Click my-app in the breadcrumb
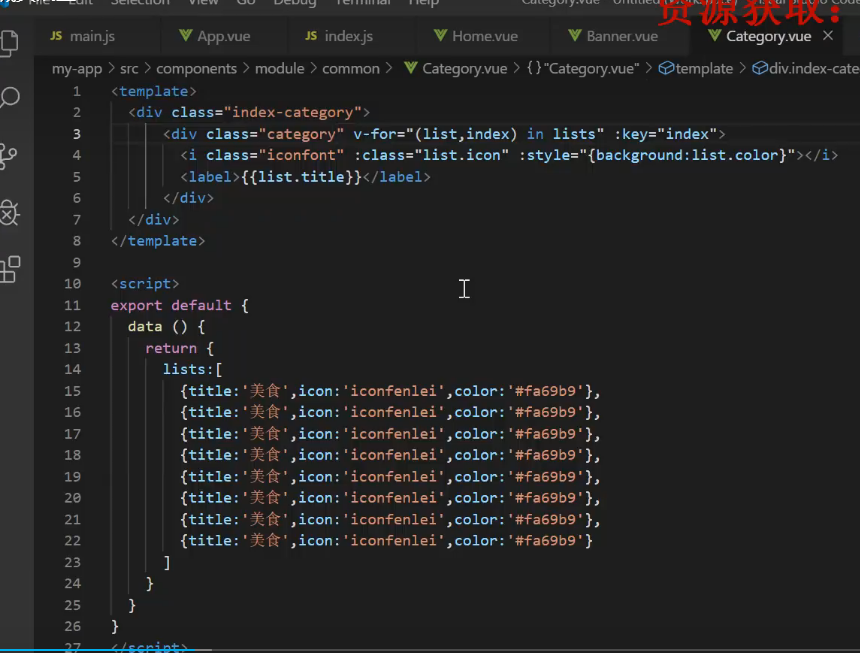 tap(77, 69)
